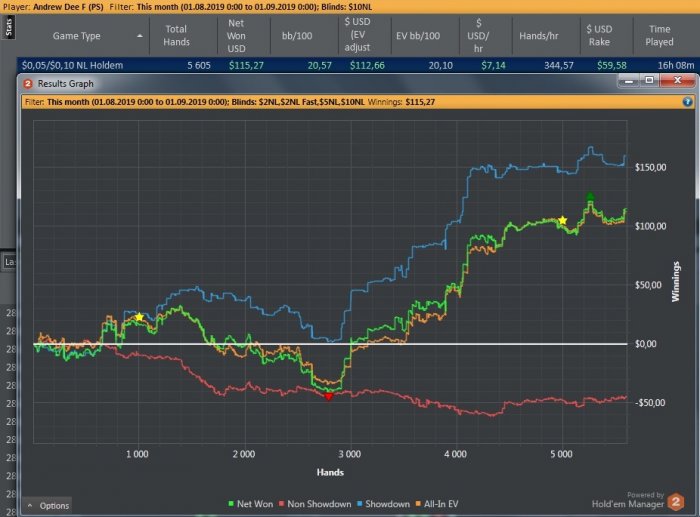Sort by bb/100 column header

304,36
